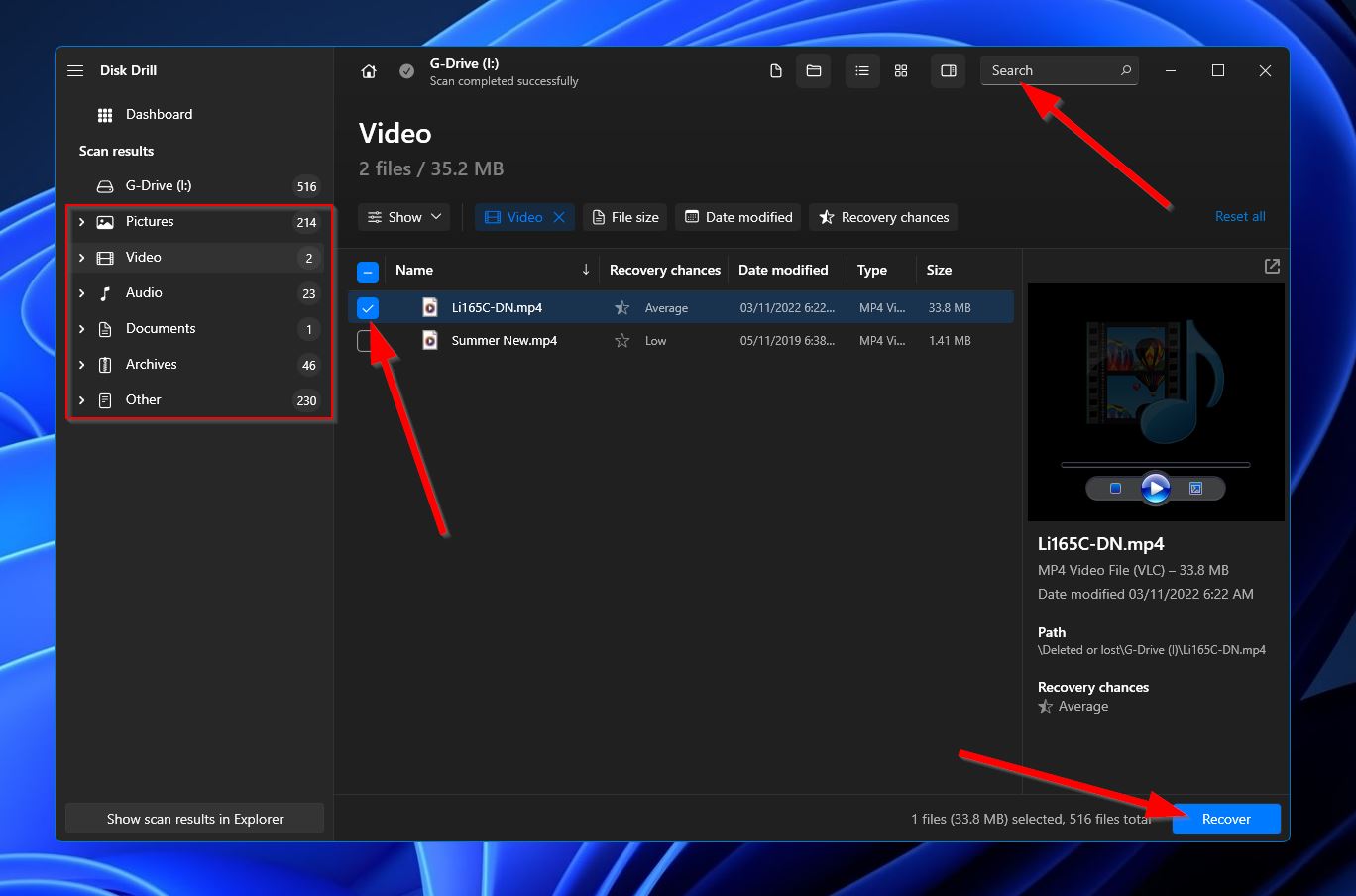Screen dimensions: 1356x896
Task: Select Documents in the sidebar
Action: pos(195,329)
